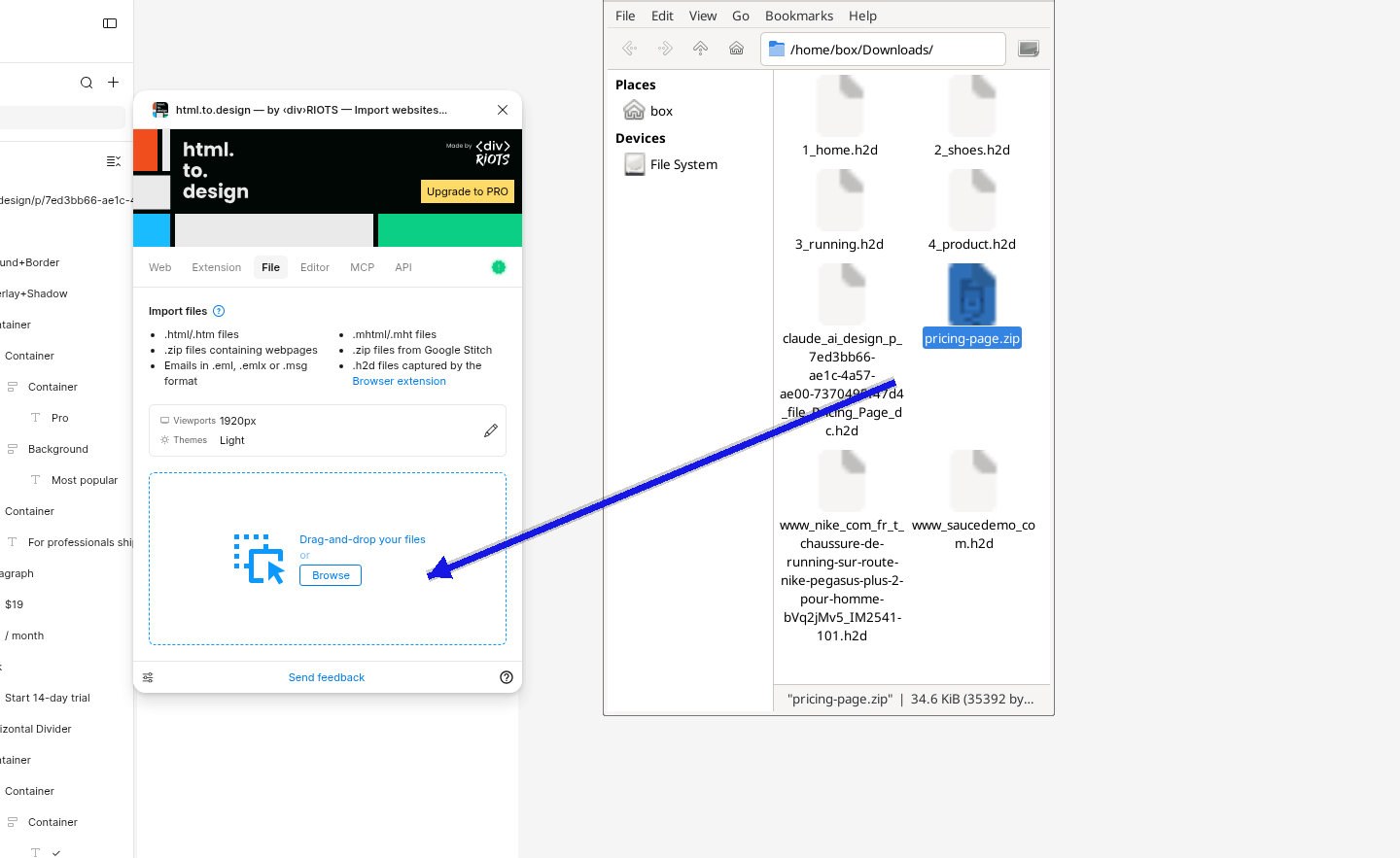This screenshot has height=858, width=1400.
Task: Select the / month layer
Action: (x=24, y=635)
